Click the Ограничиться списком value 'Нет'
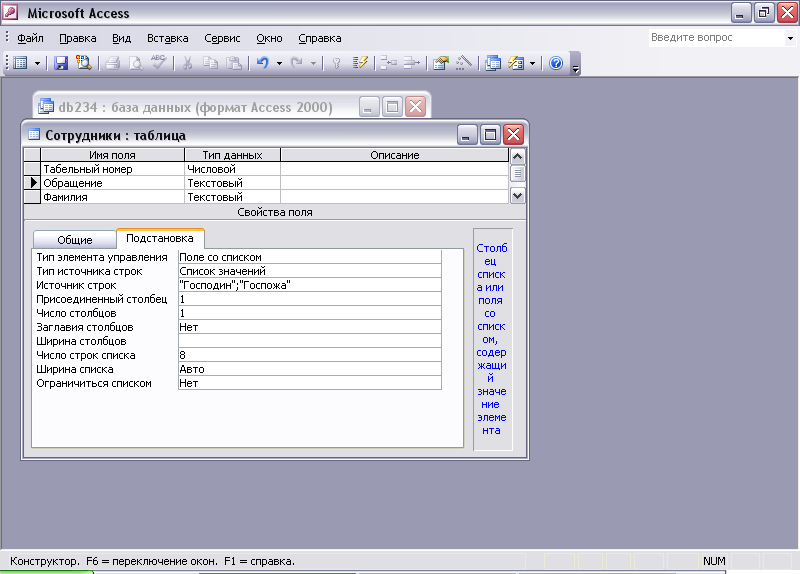This screenshot has width=800, height=574. [309, 383]
